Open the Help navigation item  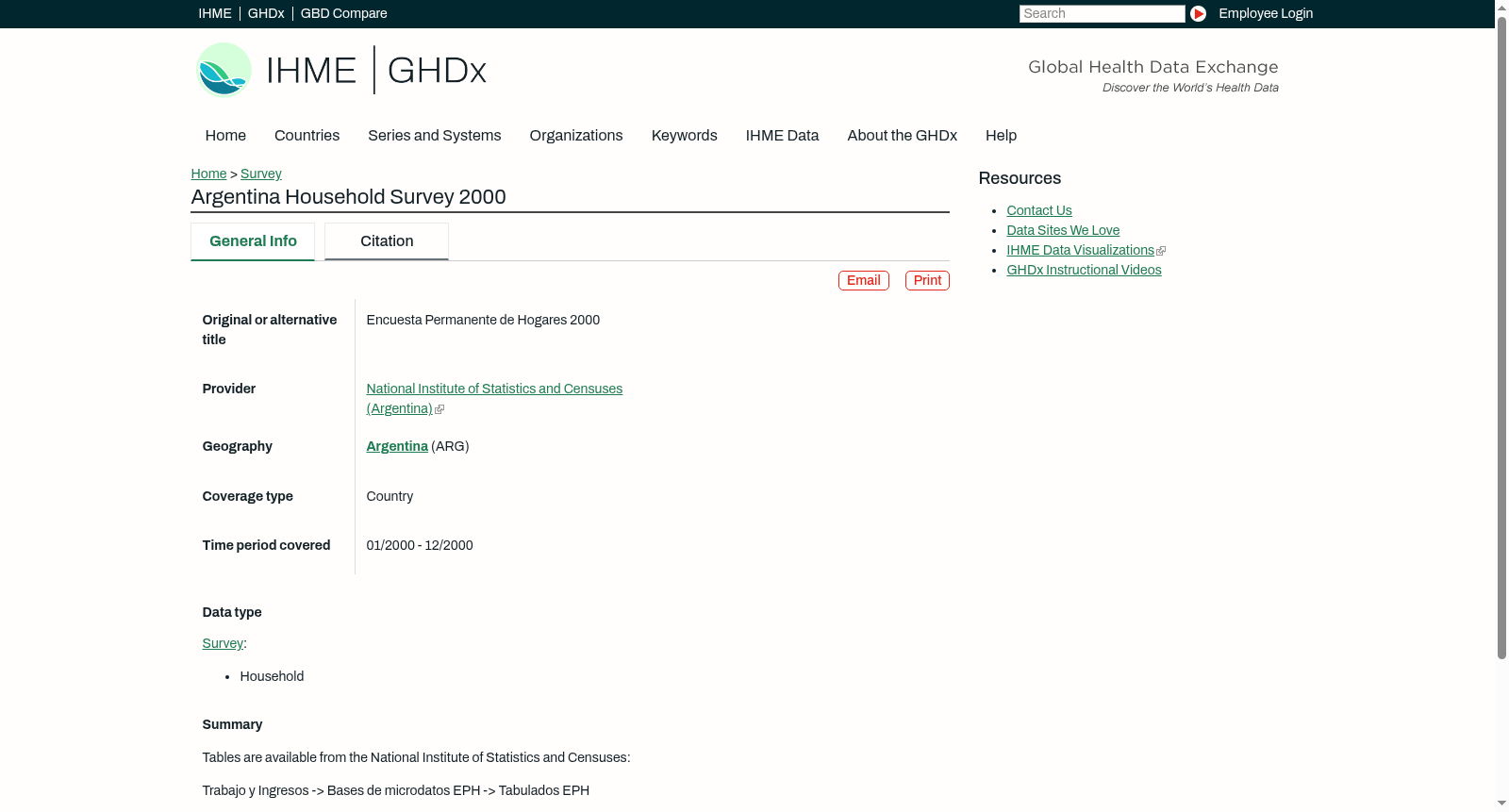1001,136
